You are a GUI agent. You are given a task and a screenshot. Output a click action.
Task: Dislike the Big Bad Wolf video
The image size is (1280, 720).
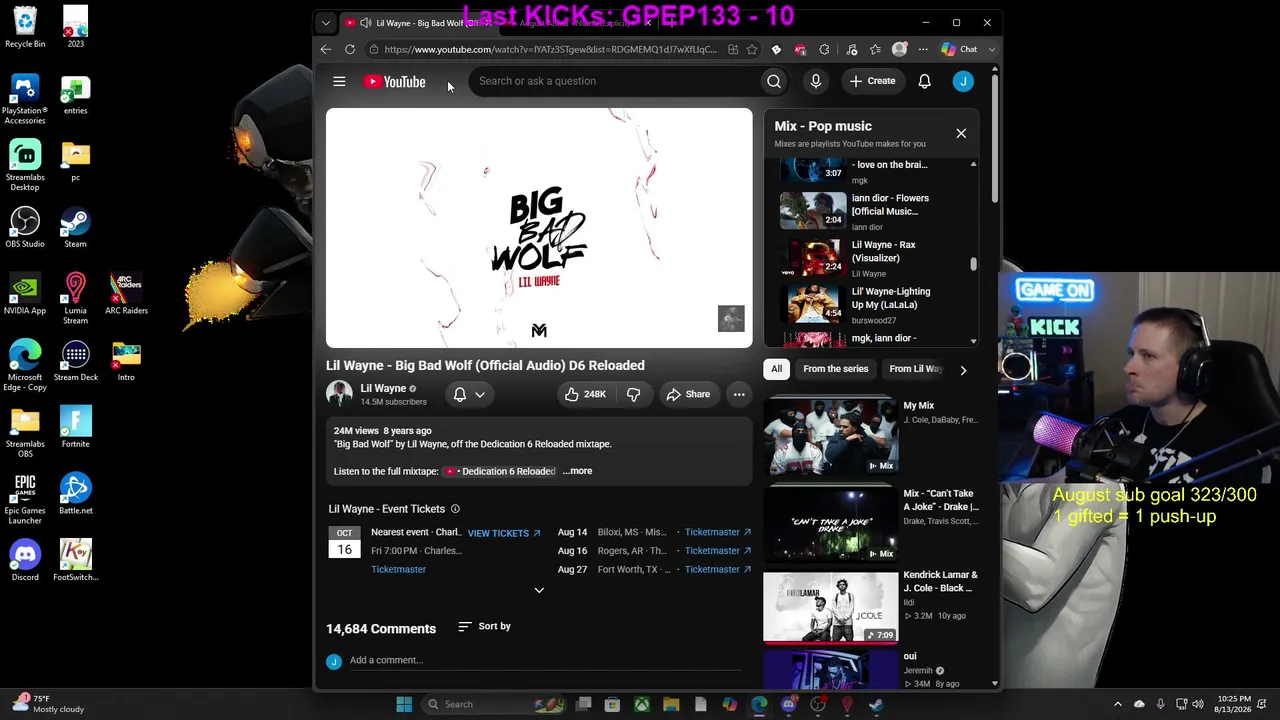point(633,395)
